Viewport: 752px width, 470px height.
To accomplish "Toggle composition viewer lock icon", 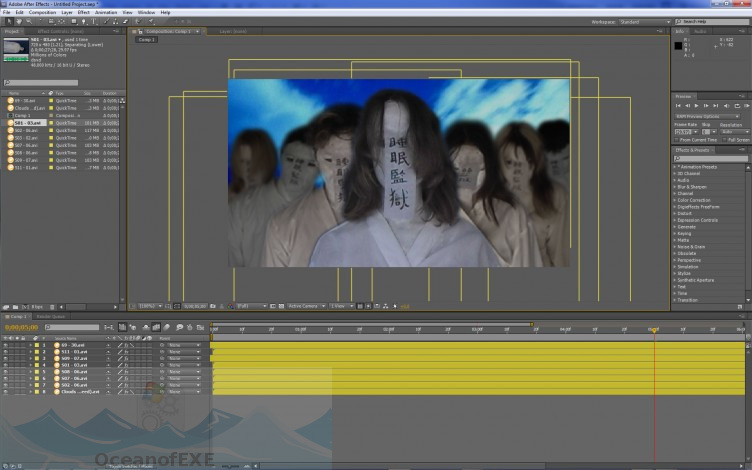I will pyautogui.click(x=141, y=32).
